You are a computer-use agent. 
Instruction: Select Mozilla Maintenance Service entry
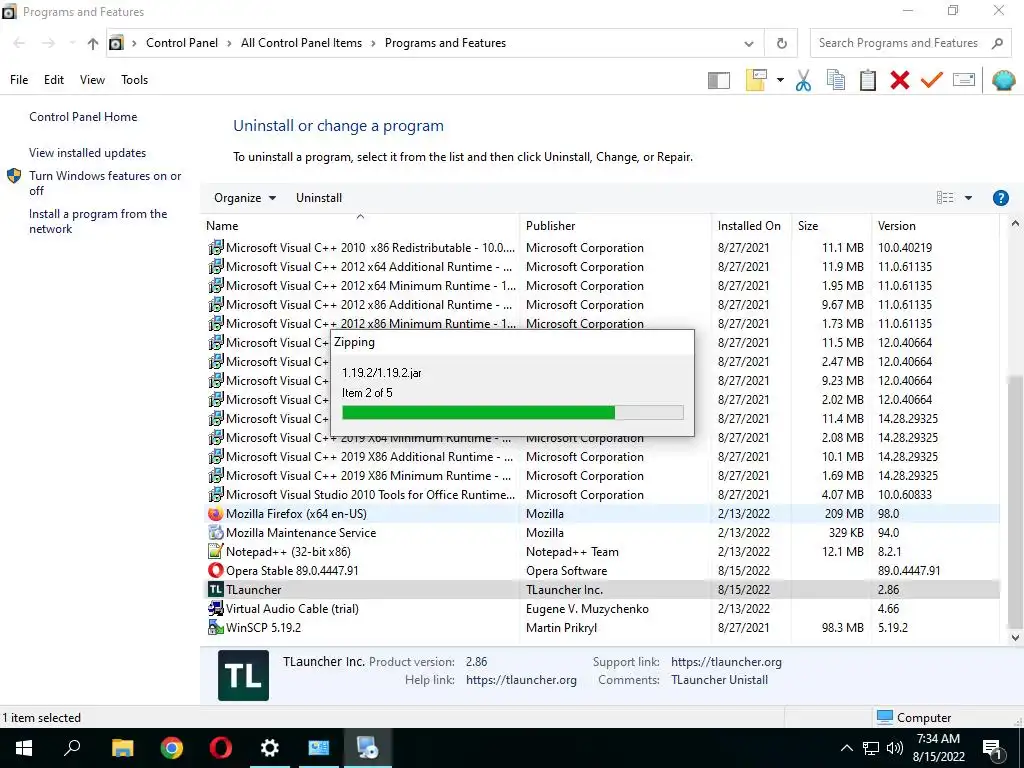point(602,533)
